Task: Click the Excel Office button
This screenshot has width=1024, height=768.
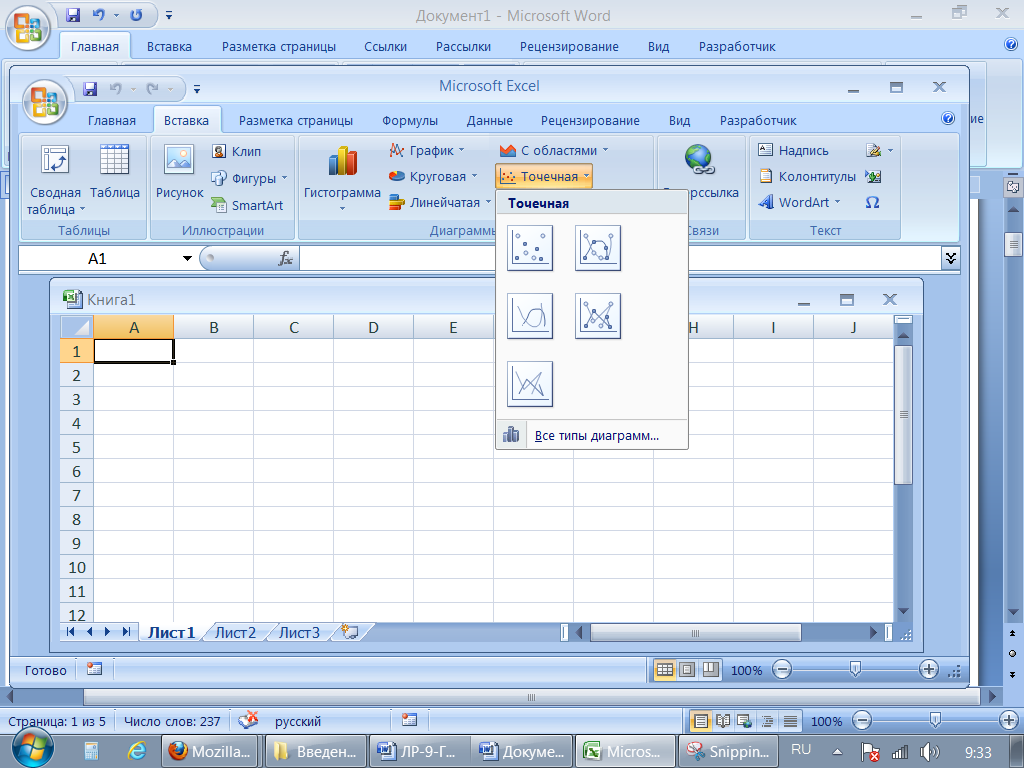Action: coord(44,102)
